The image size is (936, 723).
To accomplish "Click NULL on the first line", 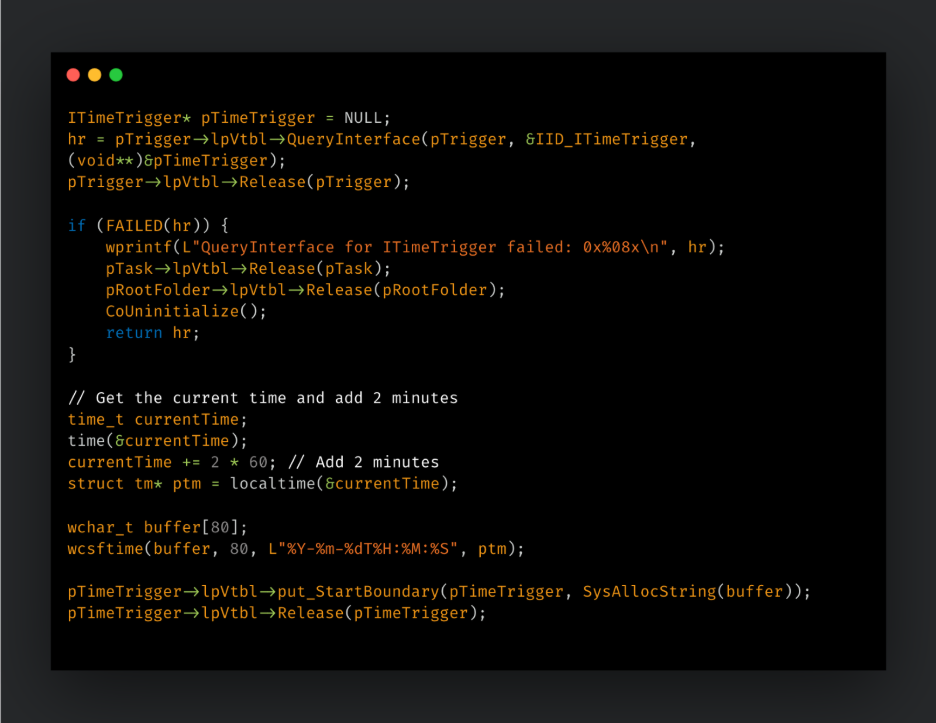I will 363,118.
